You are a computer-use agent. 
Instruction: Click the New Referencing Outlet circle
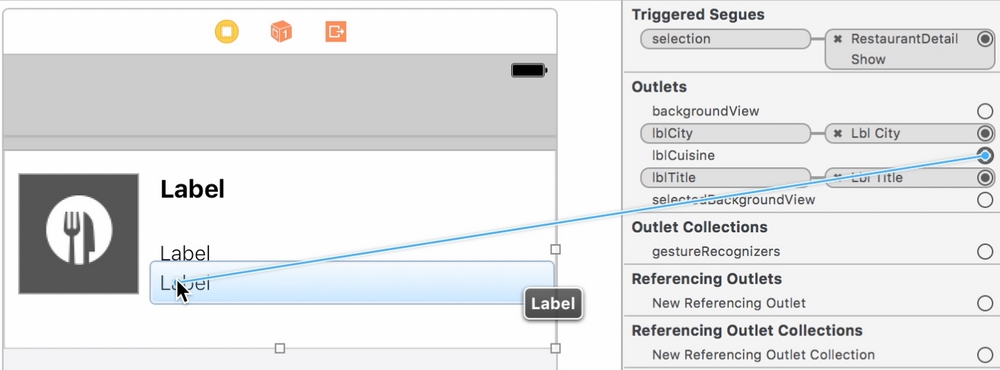pos(985,303)
